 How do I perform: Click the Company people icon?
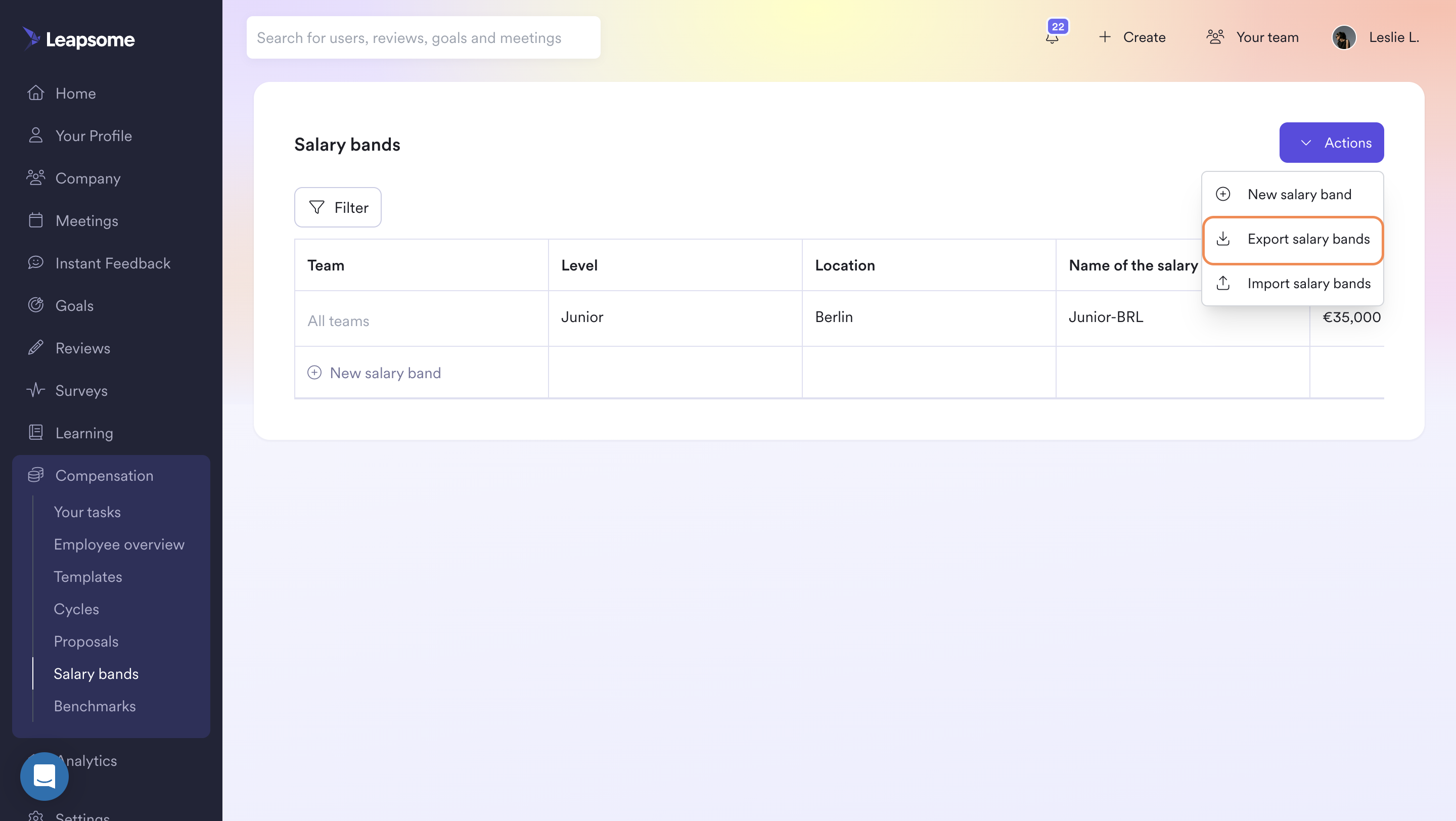(35, 177)
